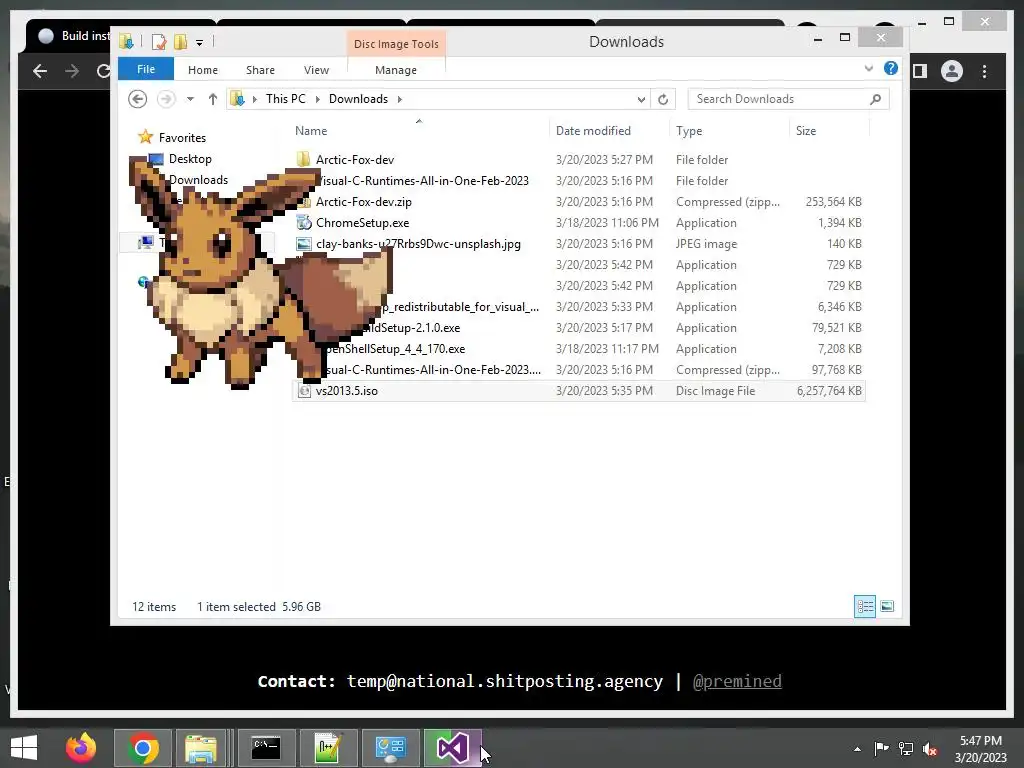Click 'Downloads' in the address breadcrumb
Image resolution: width=1024 pixels, height=768 pixels.
358,99
